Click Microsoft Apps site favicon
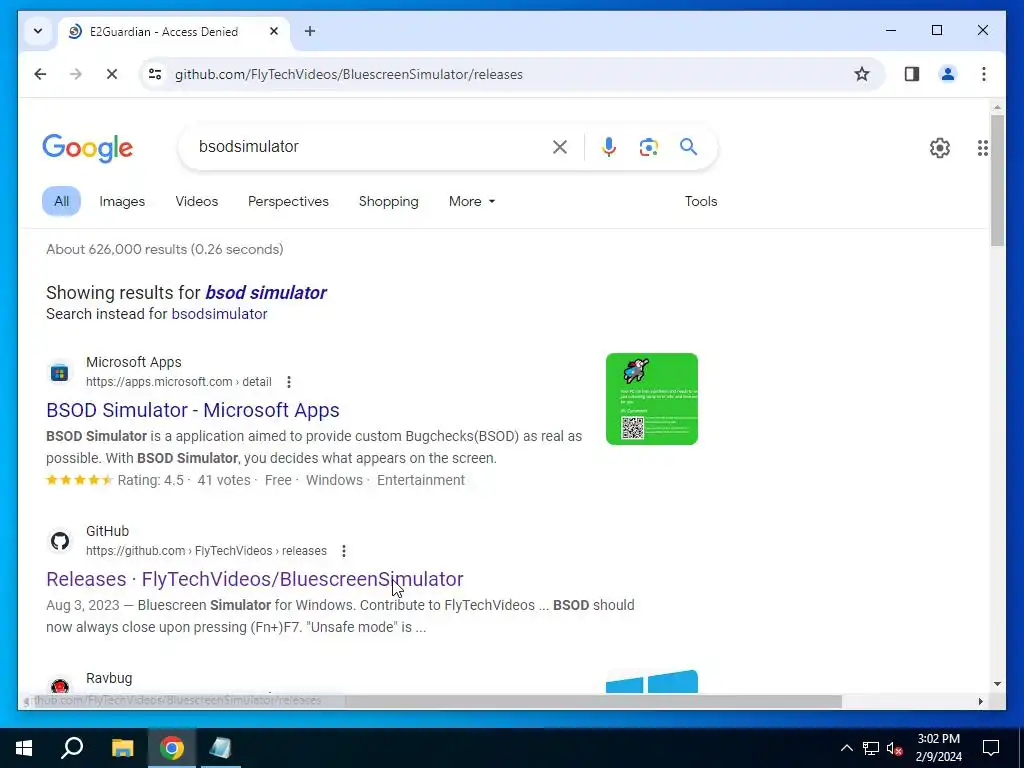The height and width of the screenshot is (768, 1024). click(x=59, y=373)
